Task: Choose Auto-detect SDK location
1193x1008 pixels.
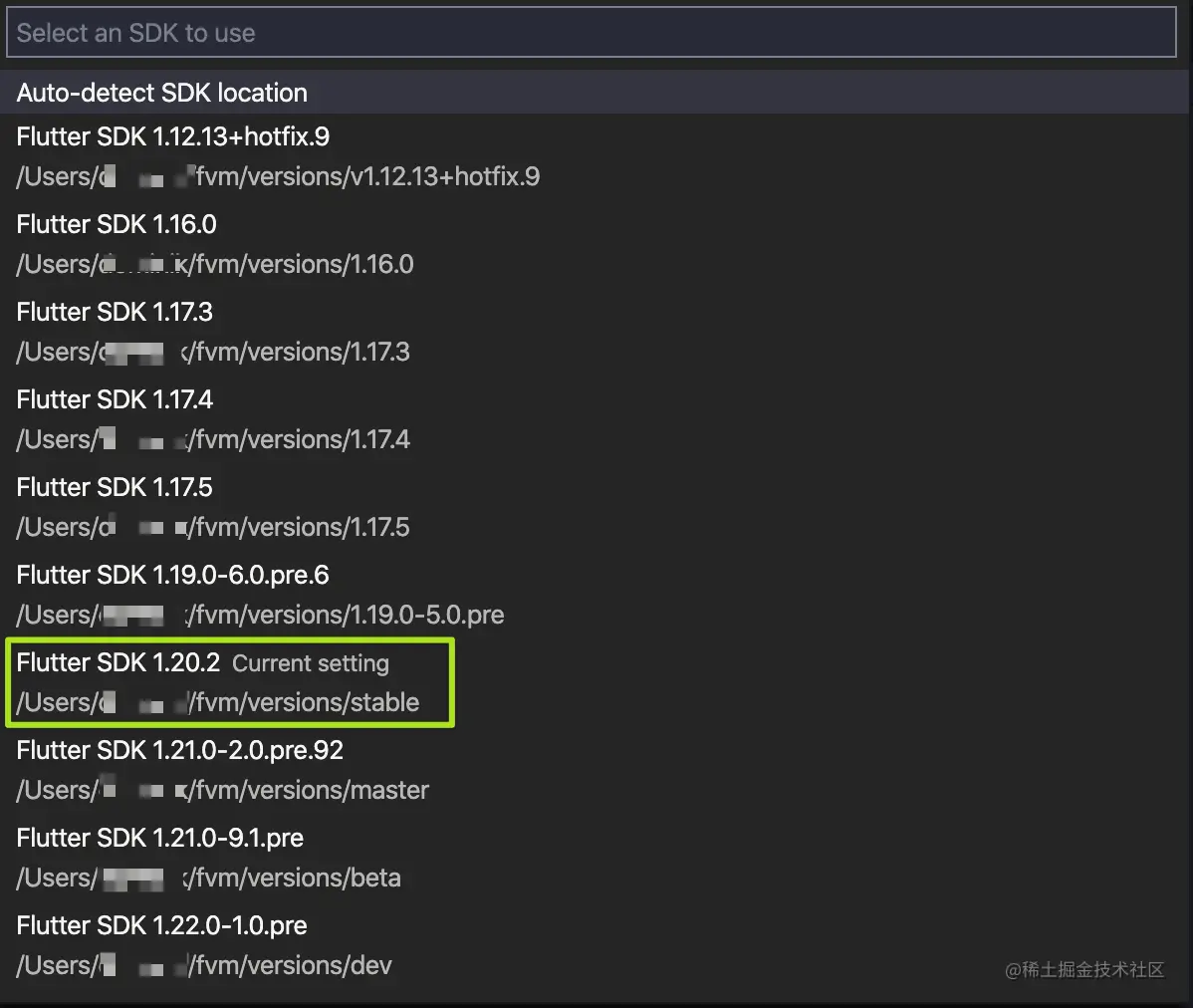Action: click(595, 93)
